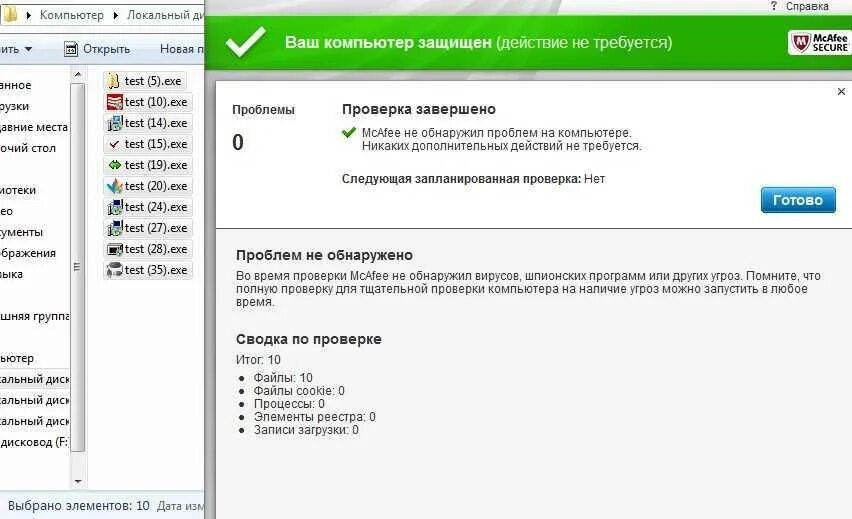This screenshot has width=852, height=519.
Task: Click the Записи загрузки: 0 summary line
Action: (306, 430)
